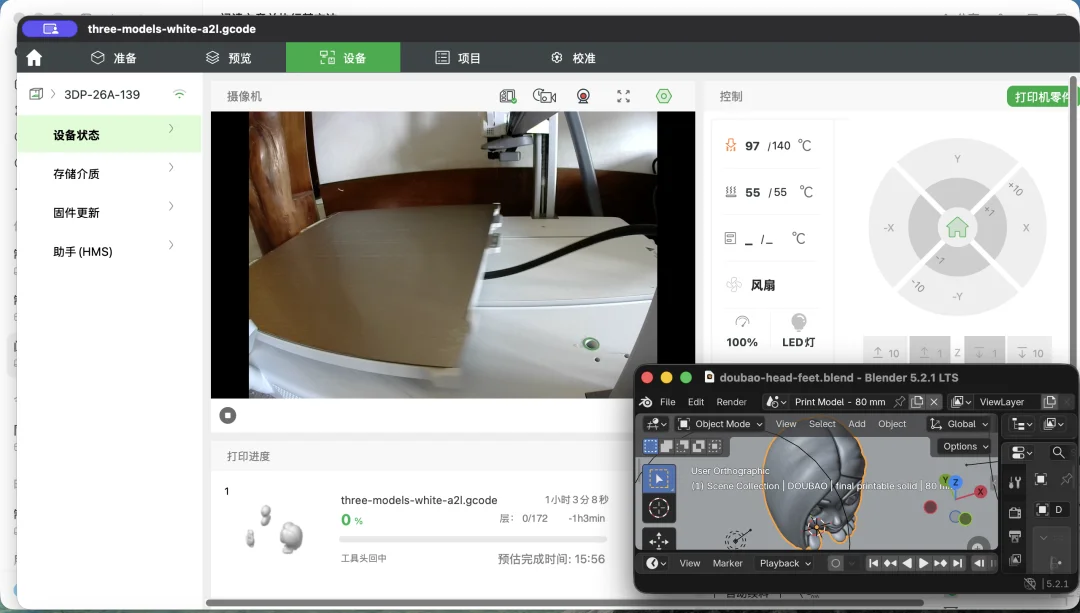The height and width of the screenshot is (613, 1080).
Task: Click the print progress bar
Action: [473, 539]
